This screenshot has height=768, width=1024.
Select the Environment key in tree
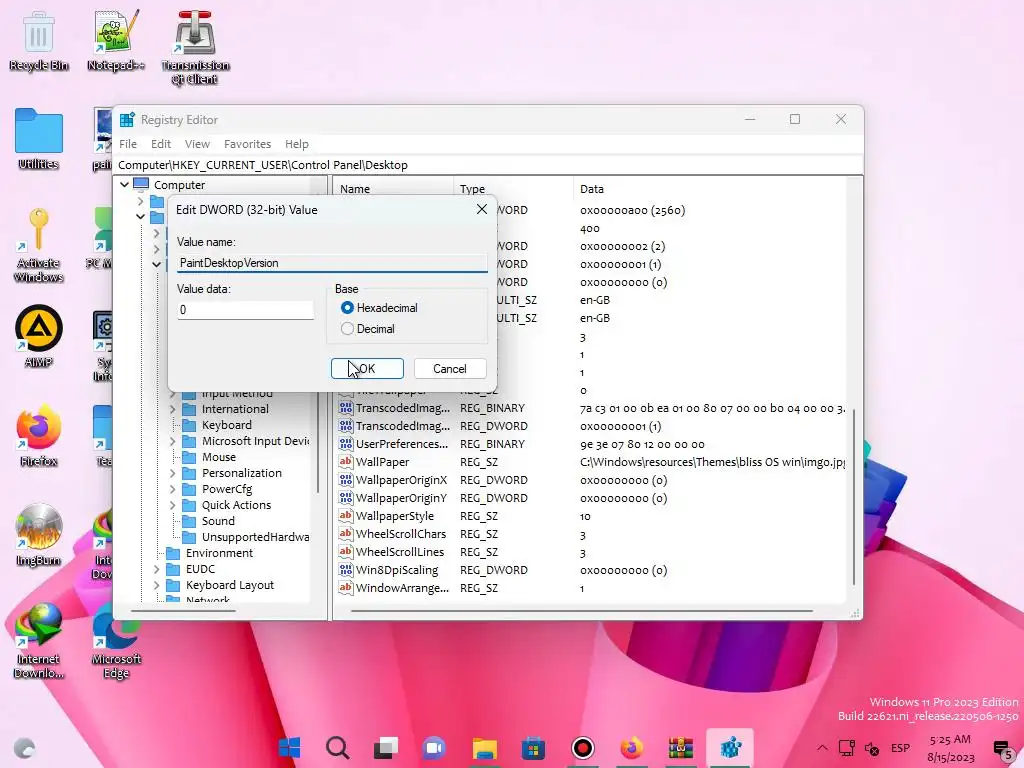pos(219,553)
